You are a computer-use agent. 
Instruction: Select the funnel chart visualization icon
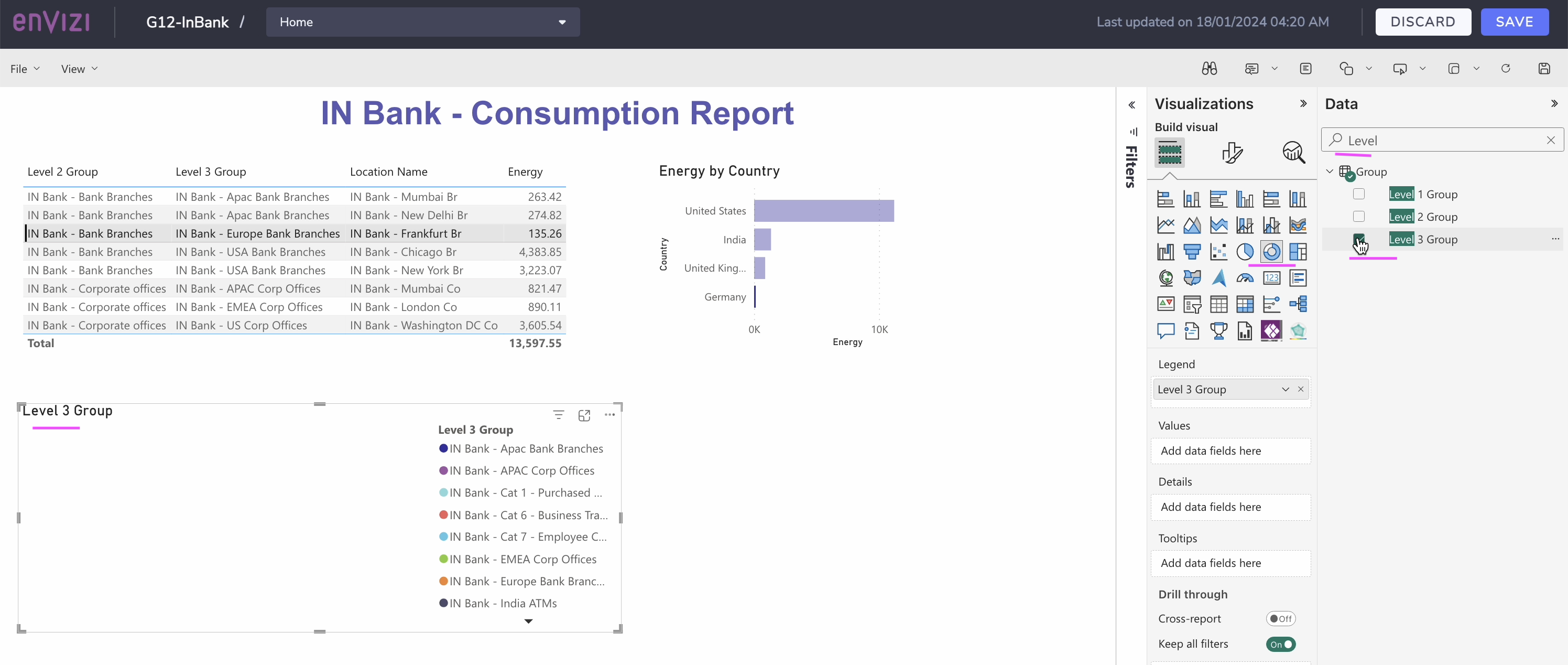click(x=1192, y=252)
